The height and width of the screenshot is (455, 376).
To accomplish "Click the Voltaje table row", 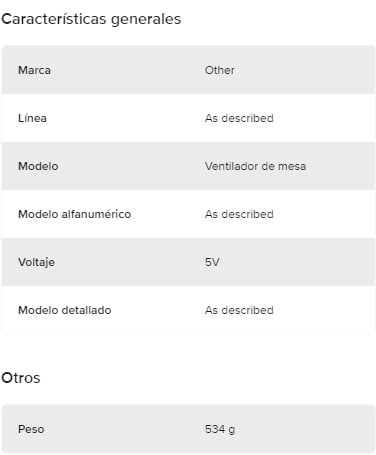I will coord(188,262).
